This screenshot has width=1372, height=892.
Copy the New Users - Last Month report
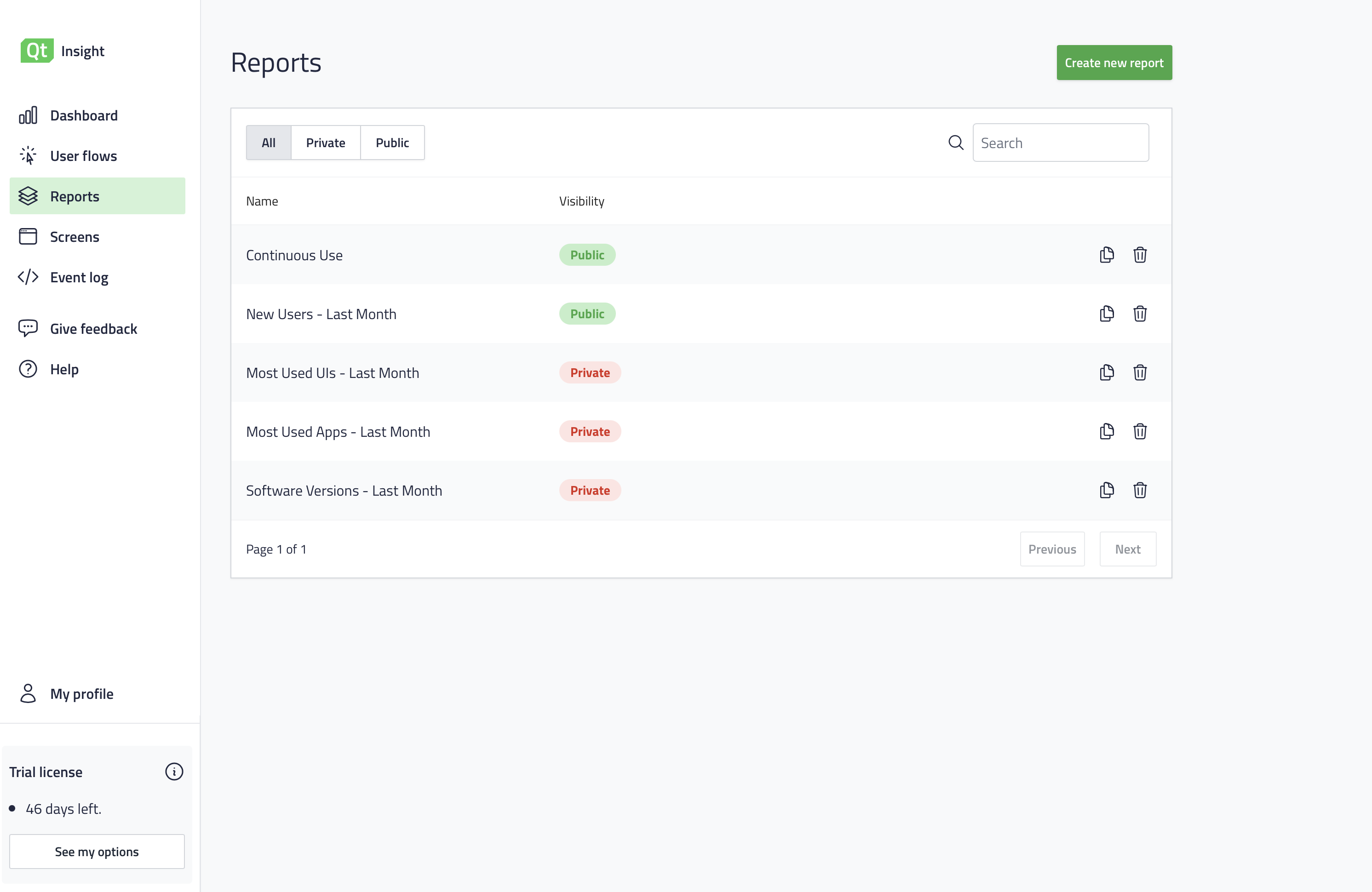pos(1106,314)
